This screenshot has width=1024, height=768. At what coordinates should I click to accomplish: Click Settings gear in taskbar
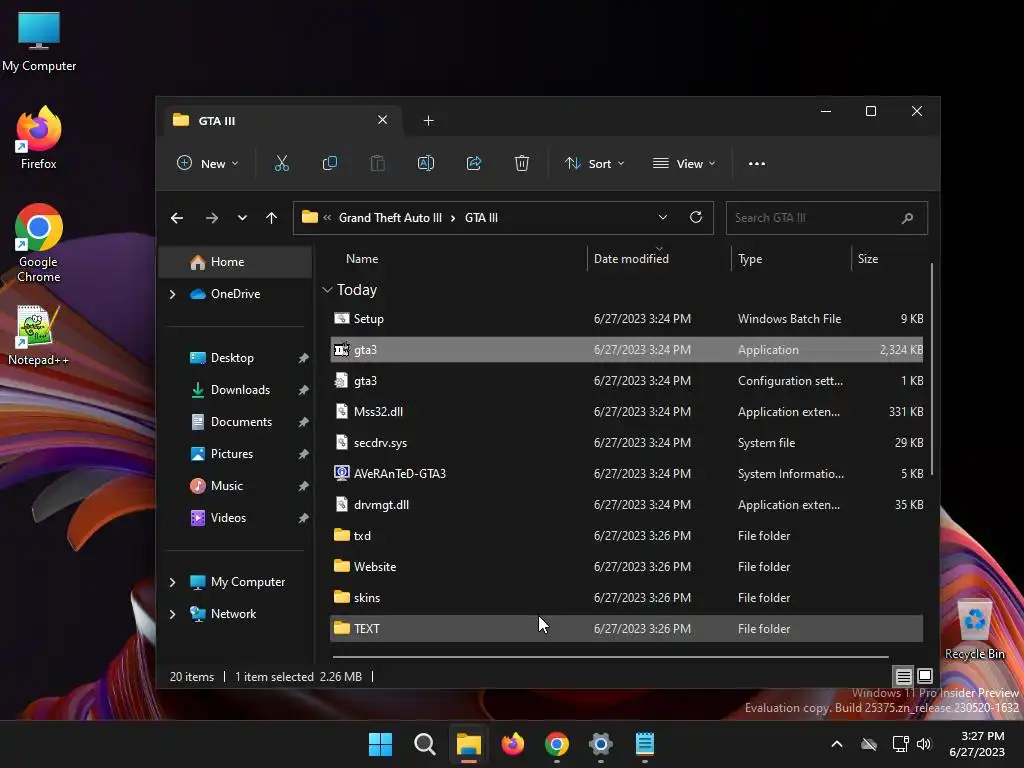(600, 744)
